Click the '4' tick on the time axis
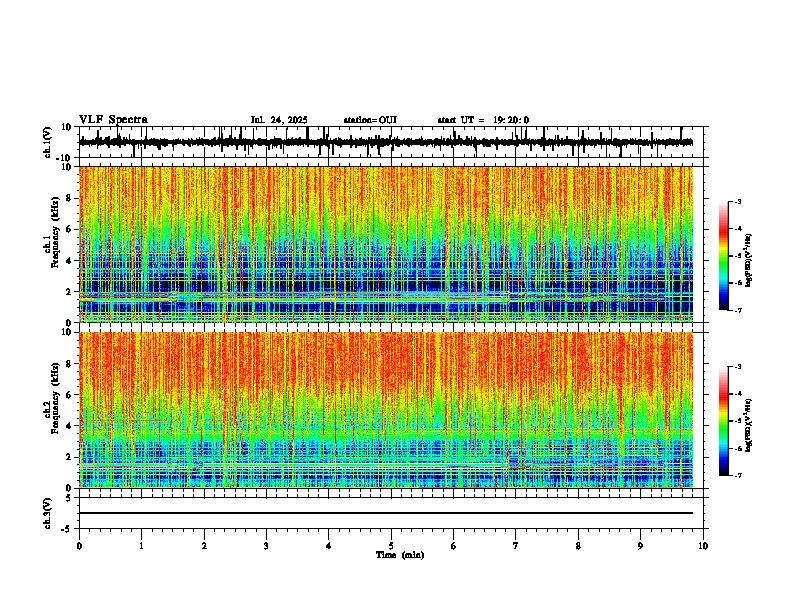The width and height of the screenshot is (792, 612). [x=329, y=546]
